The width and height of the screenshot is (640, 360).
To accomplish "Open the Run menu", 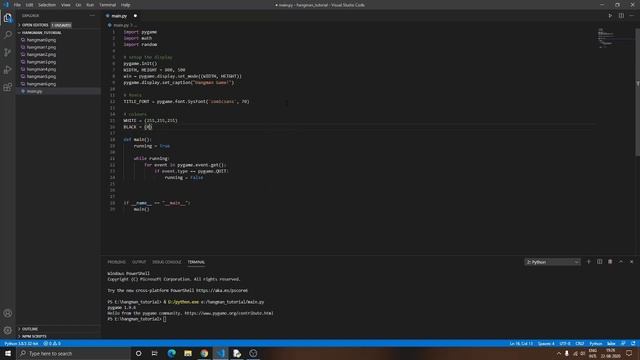I will tap(90, 5).
